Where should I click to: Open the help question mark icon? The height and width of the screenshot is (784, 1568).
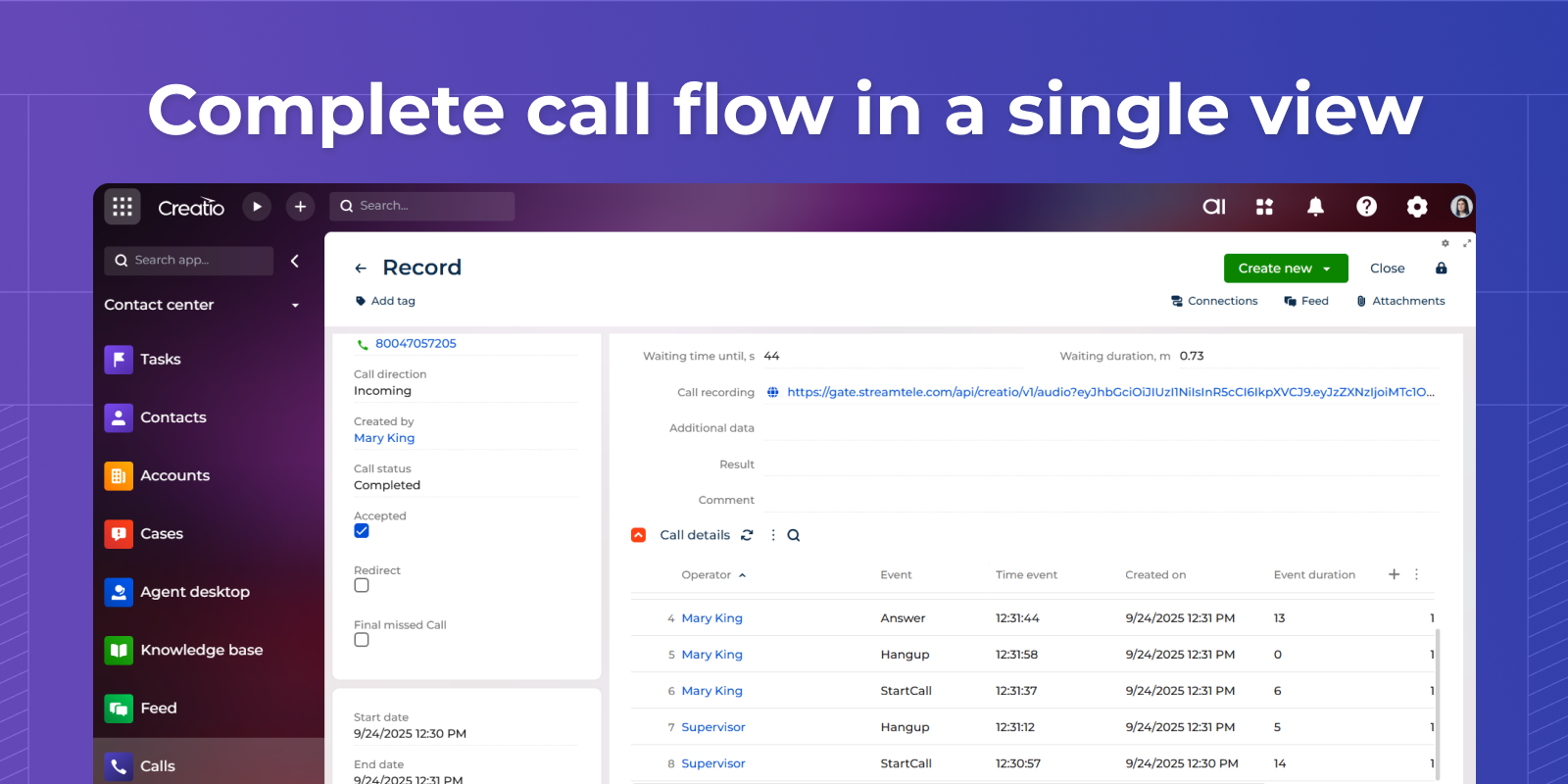[x=1366, y=207]
